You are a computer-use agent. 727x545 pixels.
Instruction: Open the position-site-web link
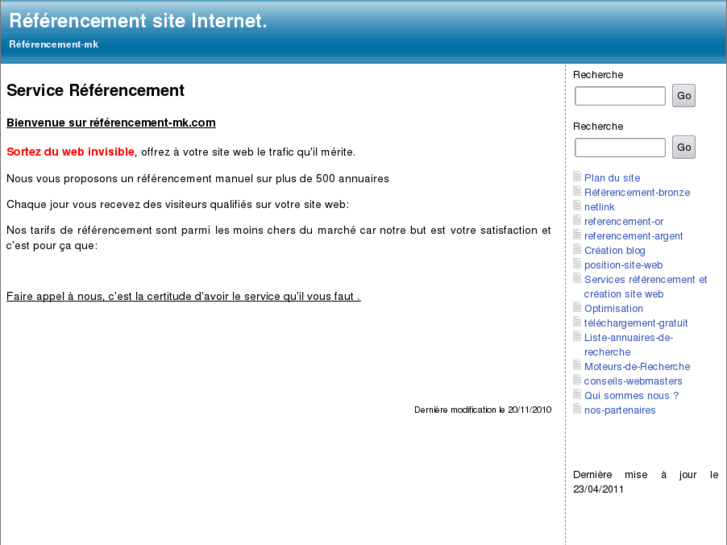point(623,265)
